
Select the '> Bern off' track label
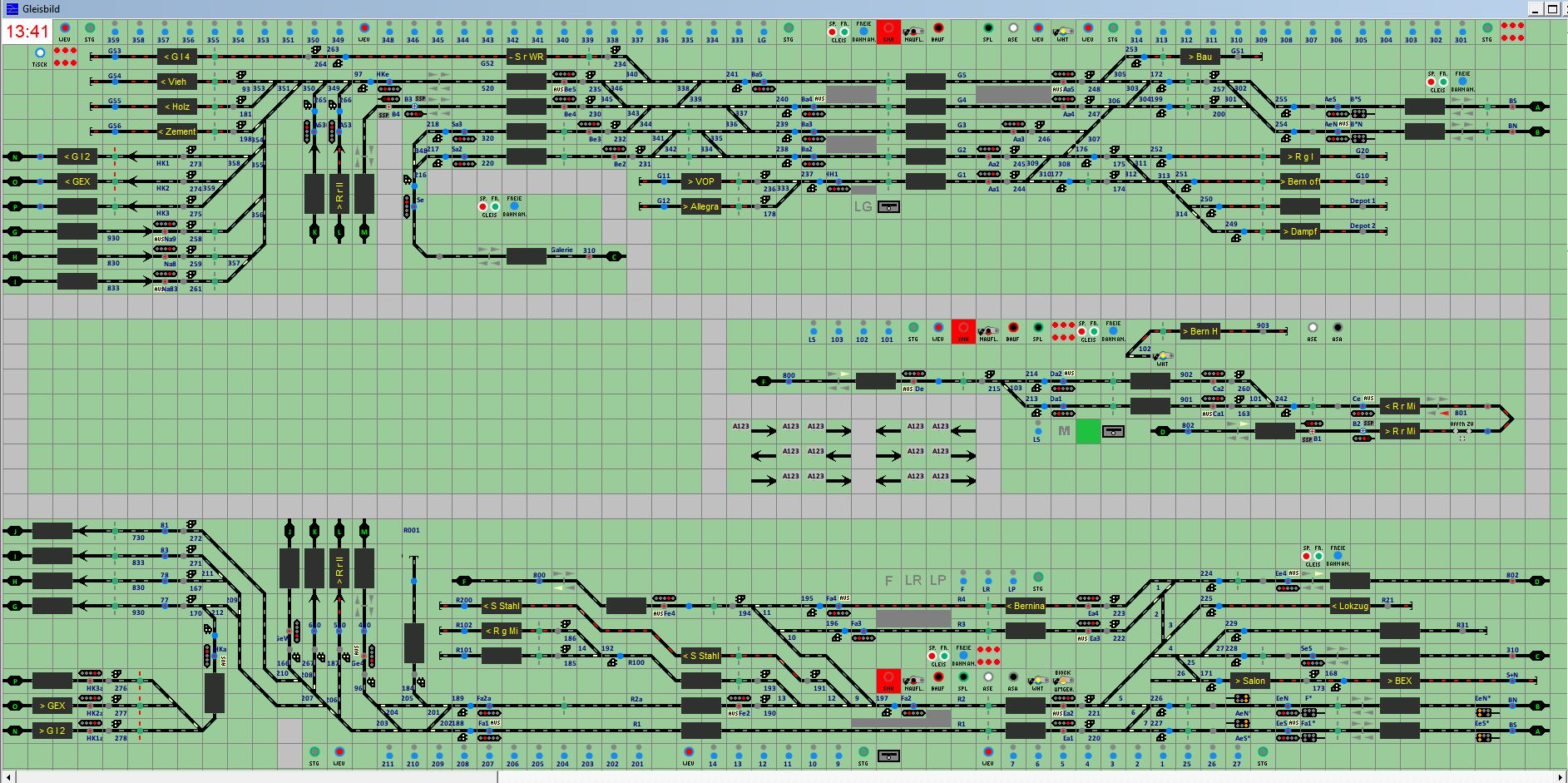(x=1300, y=181)
